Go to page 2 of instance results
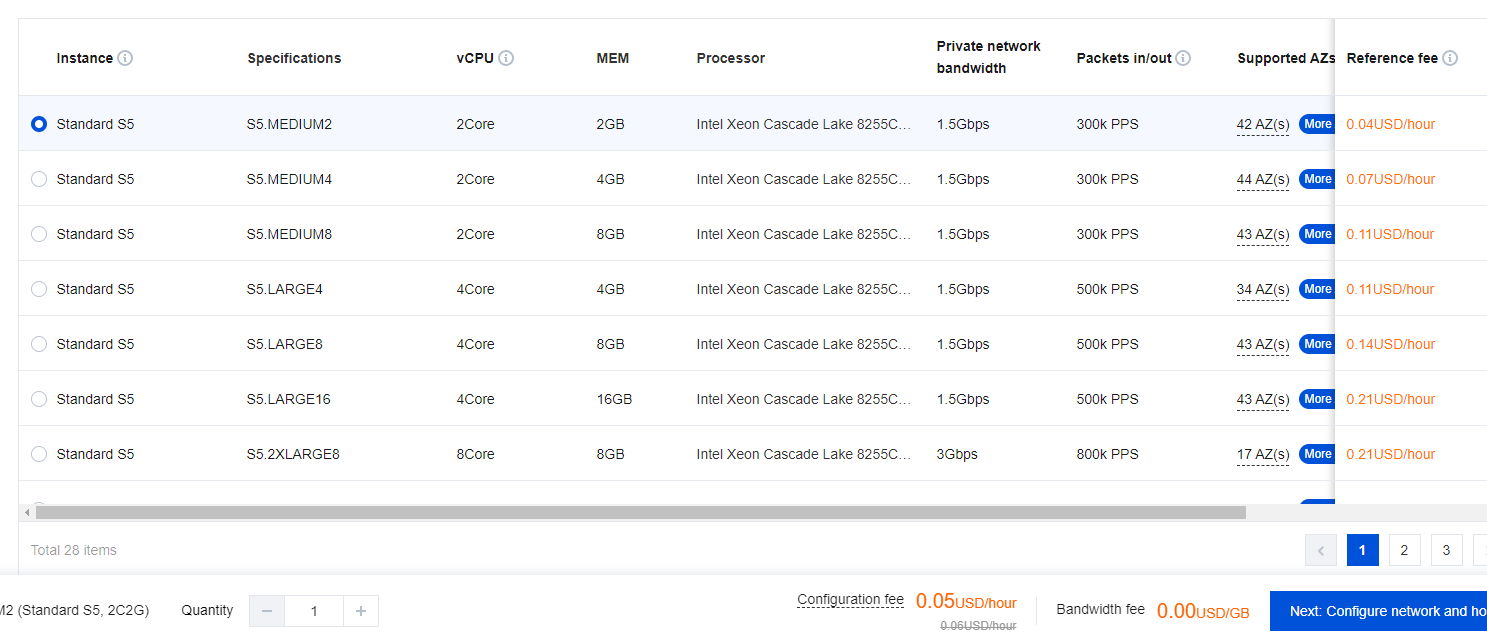1487x632 pixels. click(1404, 550)
